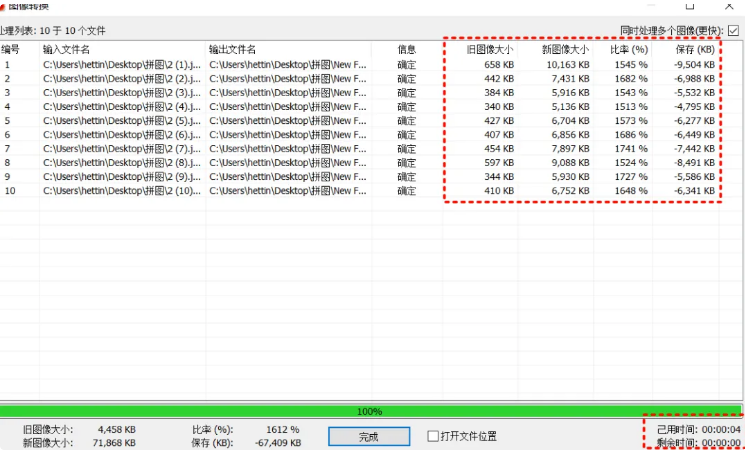Toggle the 同时处理多个图像(更快) checkbox
This screenshot has height=452, width=745.
[734, 30]
